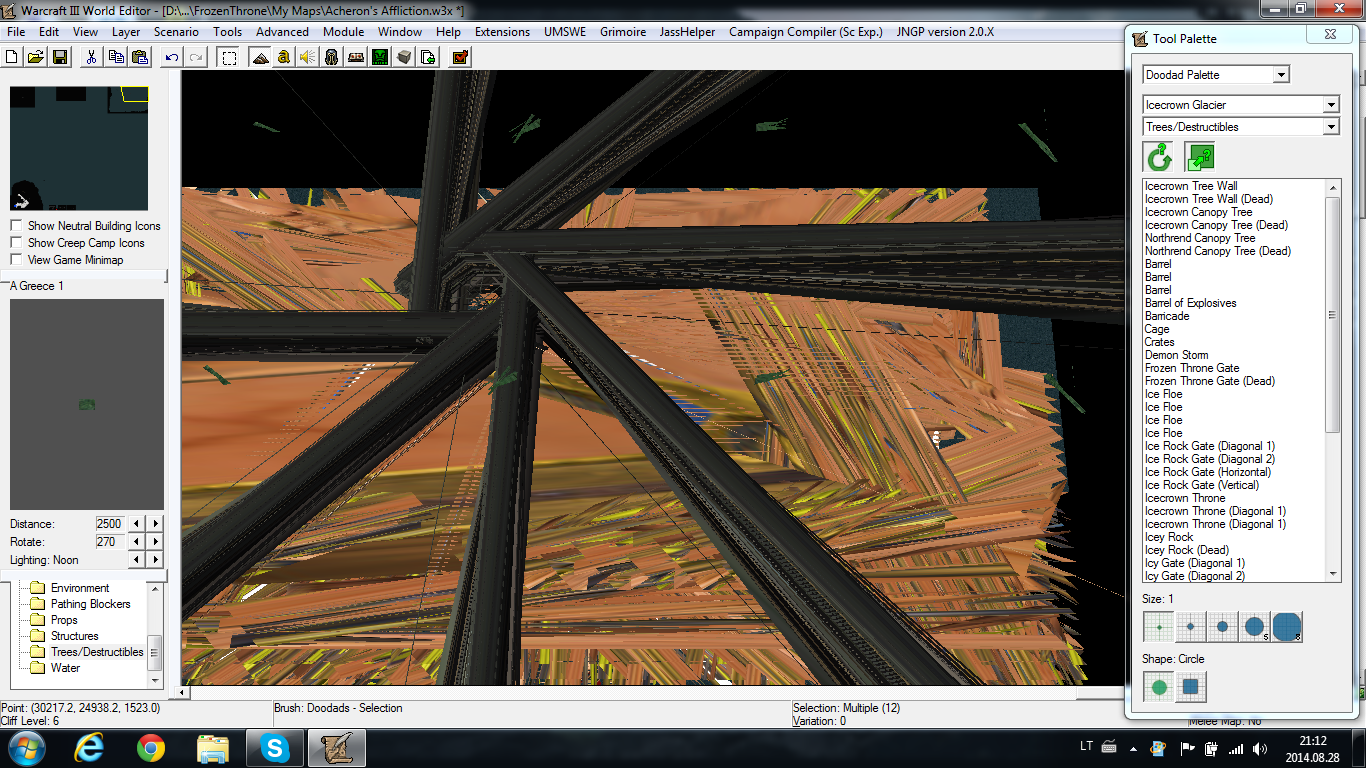Increase the Rotate value arrow
Viewport: 1366px width, 768px height.
pos(155,542)
